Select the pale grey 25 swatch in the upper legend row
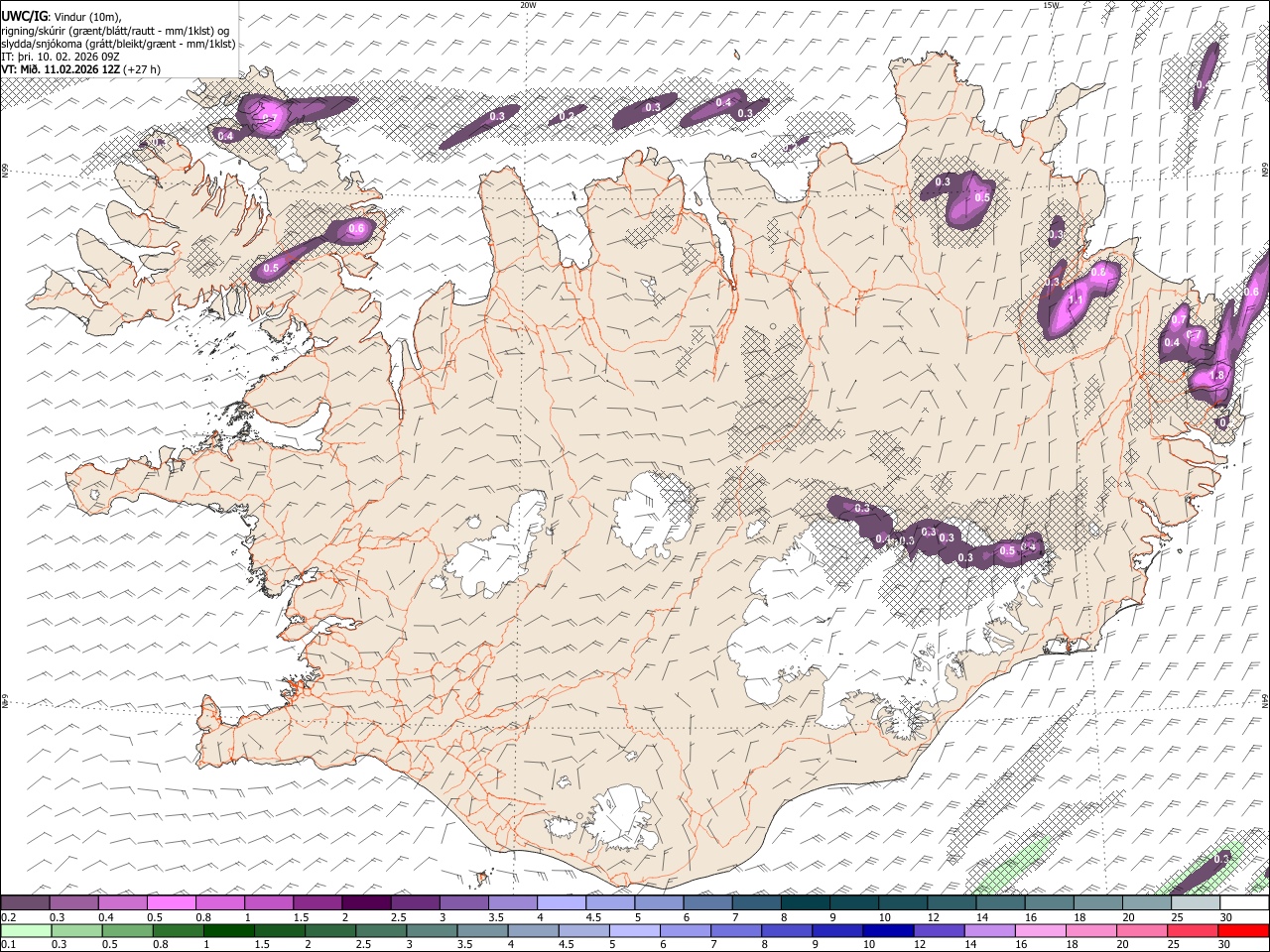 coord(1196,903)
